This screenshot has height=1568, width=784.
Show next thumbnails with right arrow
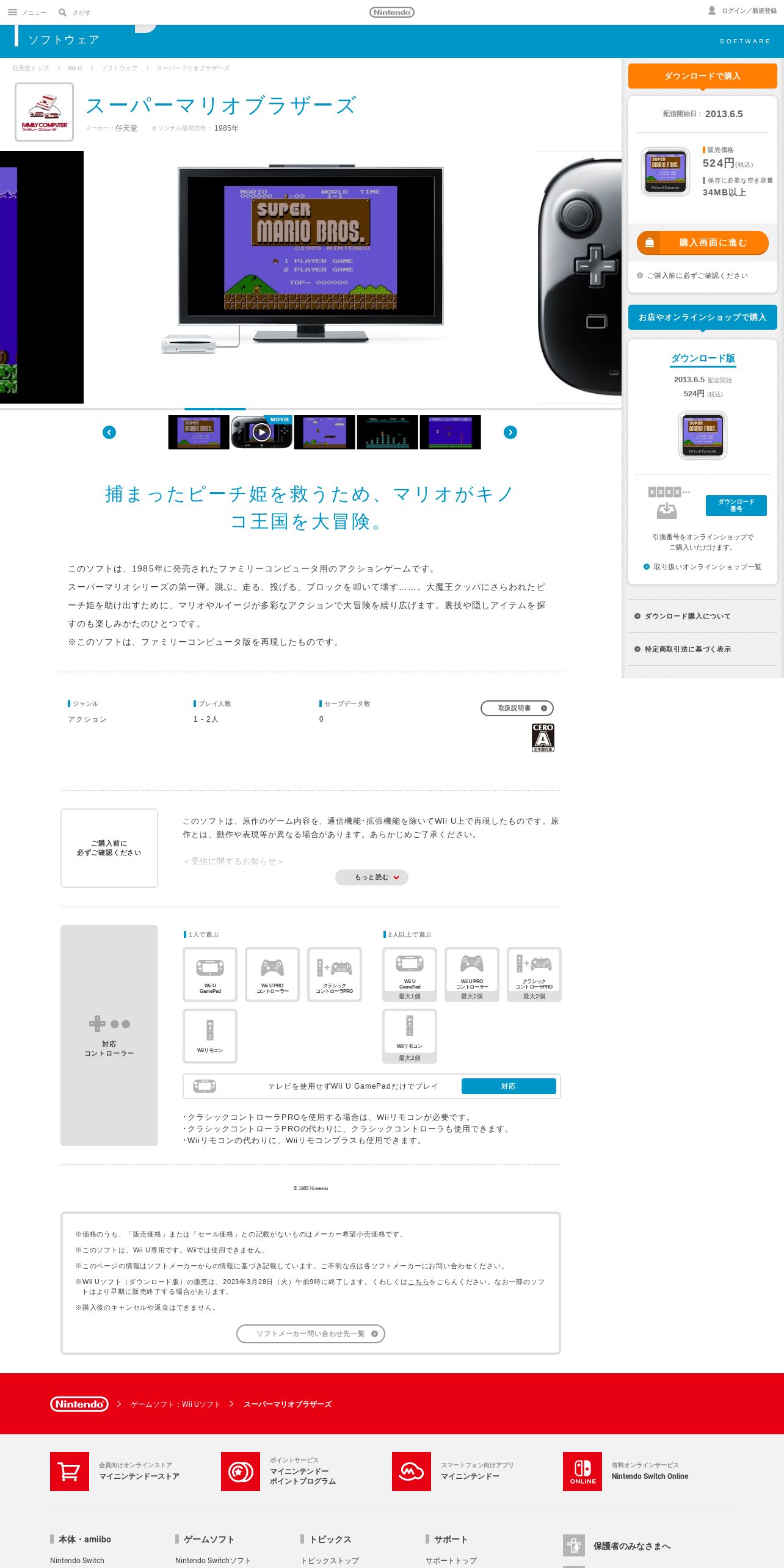click(510, 432)
